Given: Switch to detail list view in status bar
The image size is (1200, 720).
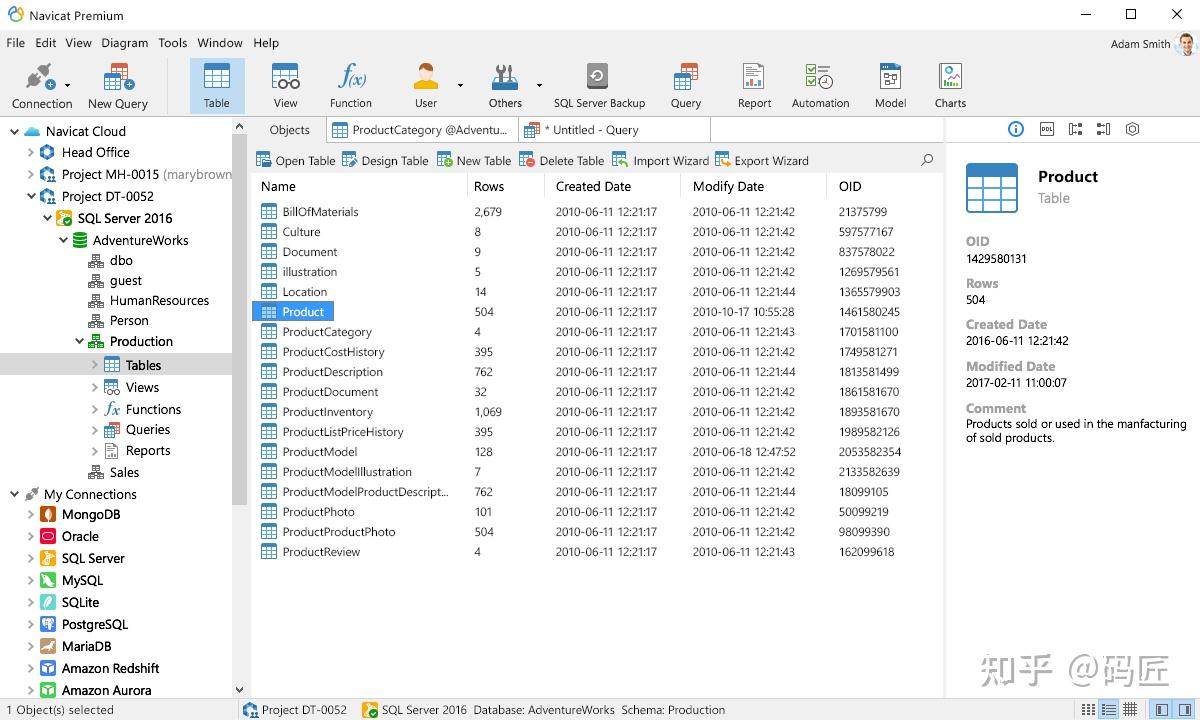Looking at the screenshot, I should (1108, 709).
